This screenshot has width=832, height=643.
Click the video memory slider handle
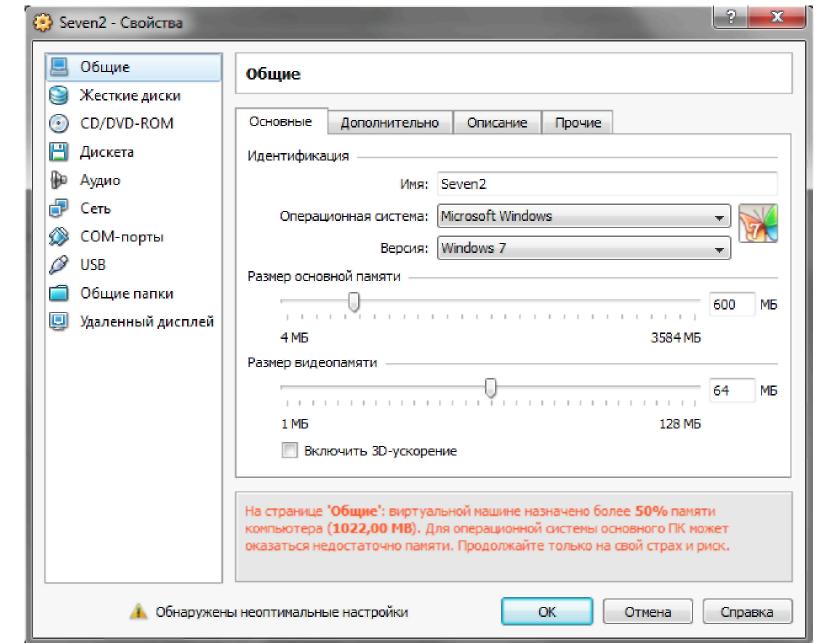[x=491, y=388]
